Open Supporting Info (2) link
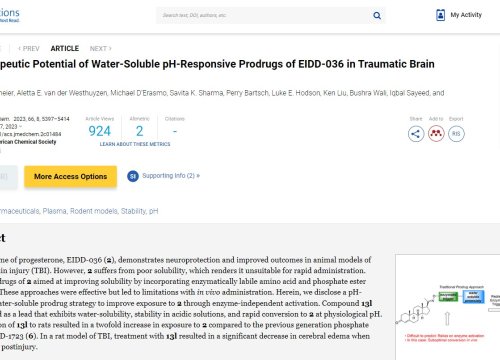The image size is (500, 360). click(171, 176)
